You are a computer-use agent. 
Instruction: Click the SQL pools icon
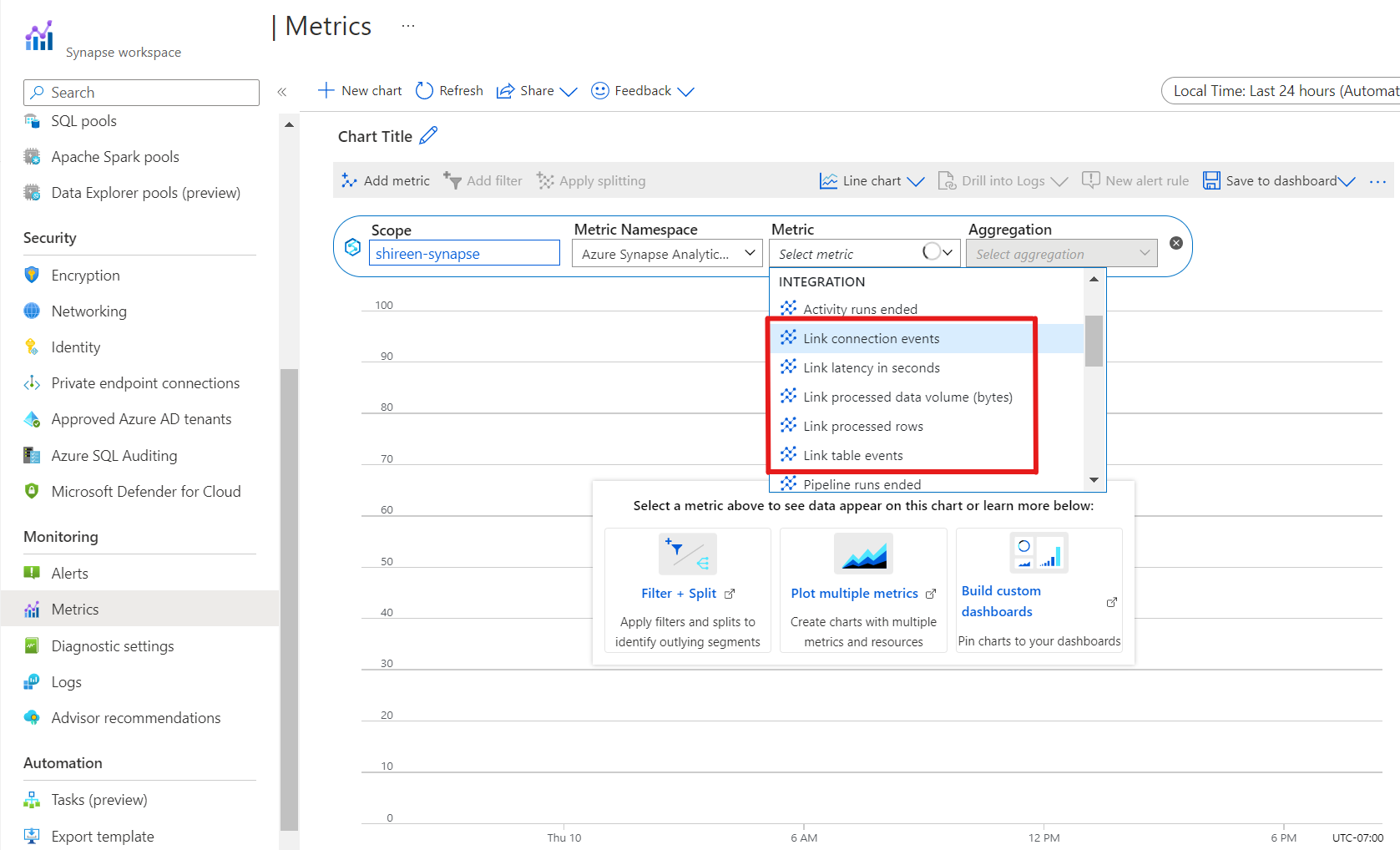point(32,121)
